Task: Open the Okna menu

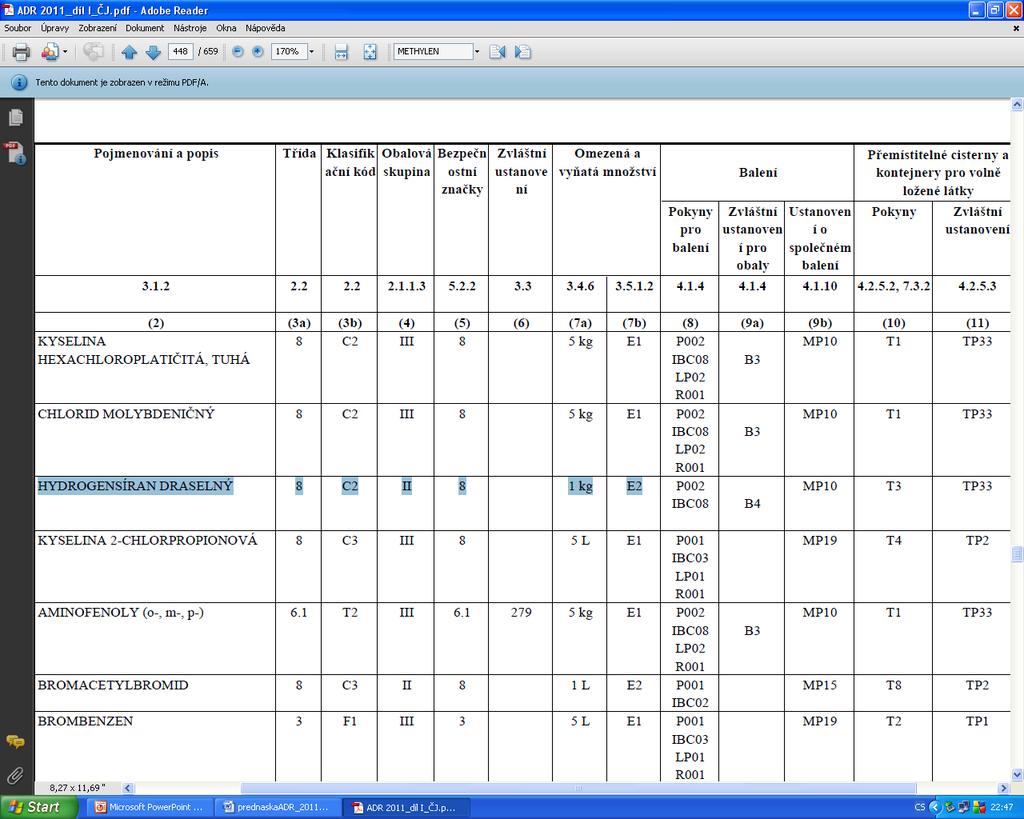Action: pyautogui.click(x=226, y=28)
